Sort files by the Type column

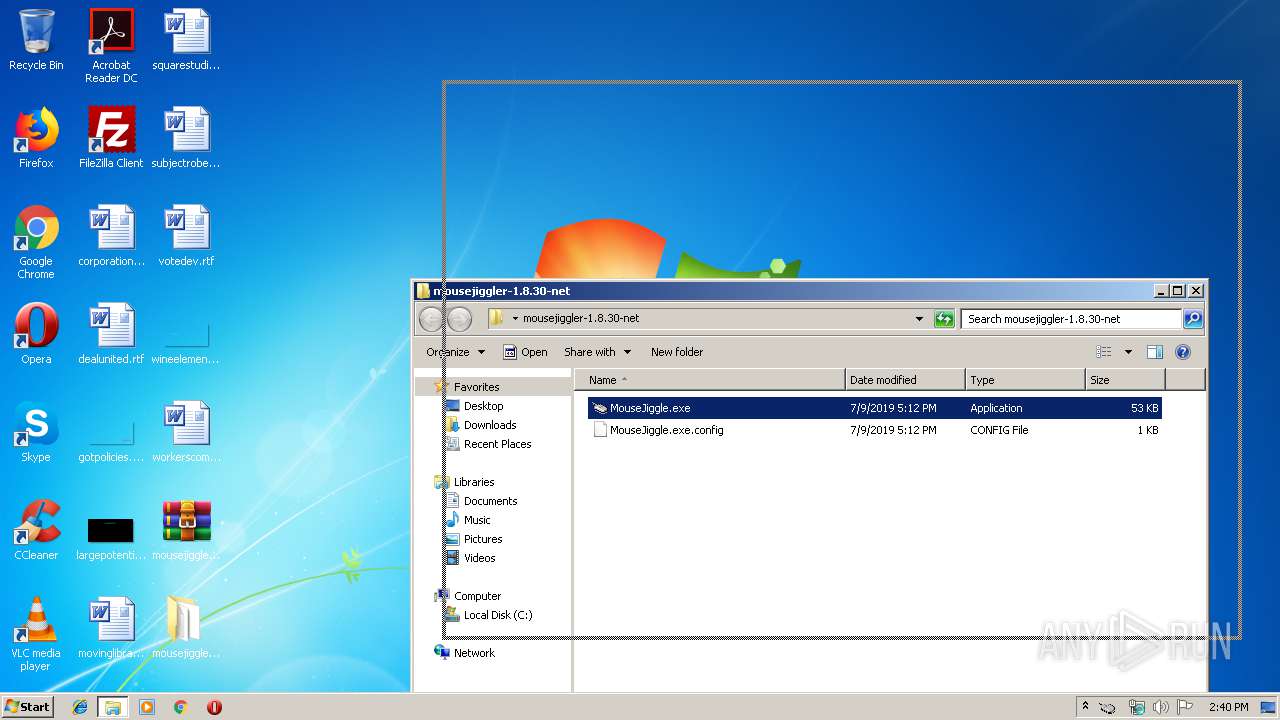[1025, 380]
